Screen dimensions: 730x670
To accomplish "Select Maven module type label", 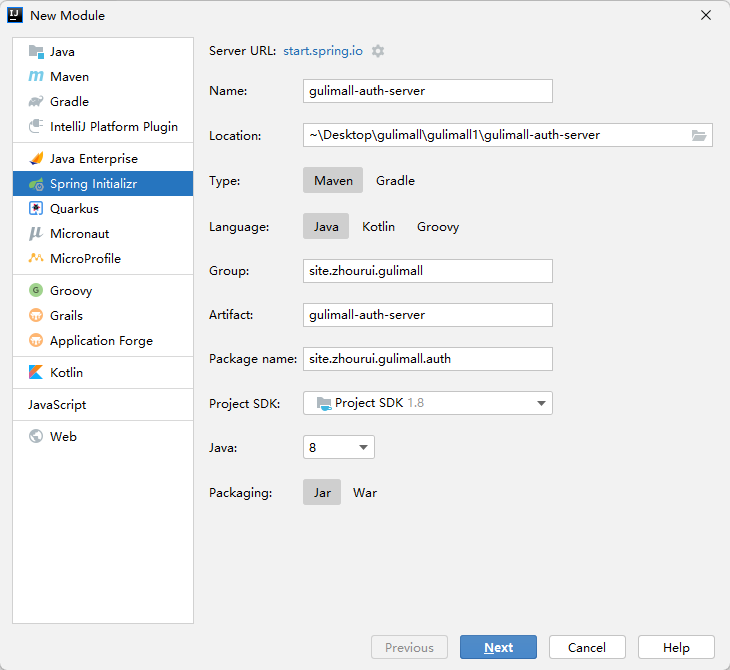I will coord(69,76).
